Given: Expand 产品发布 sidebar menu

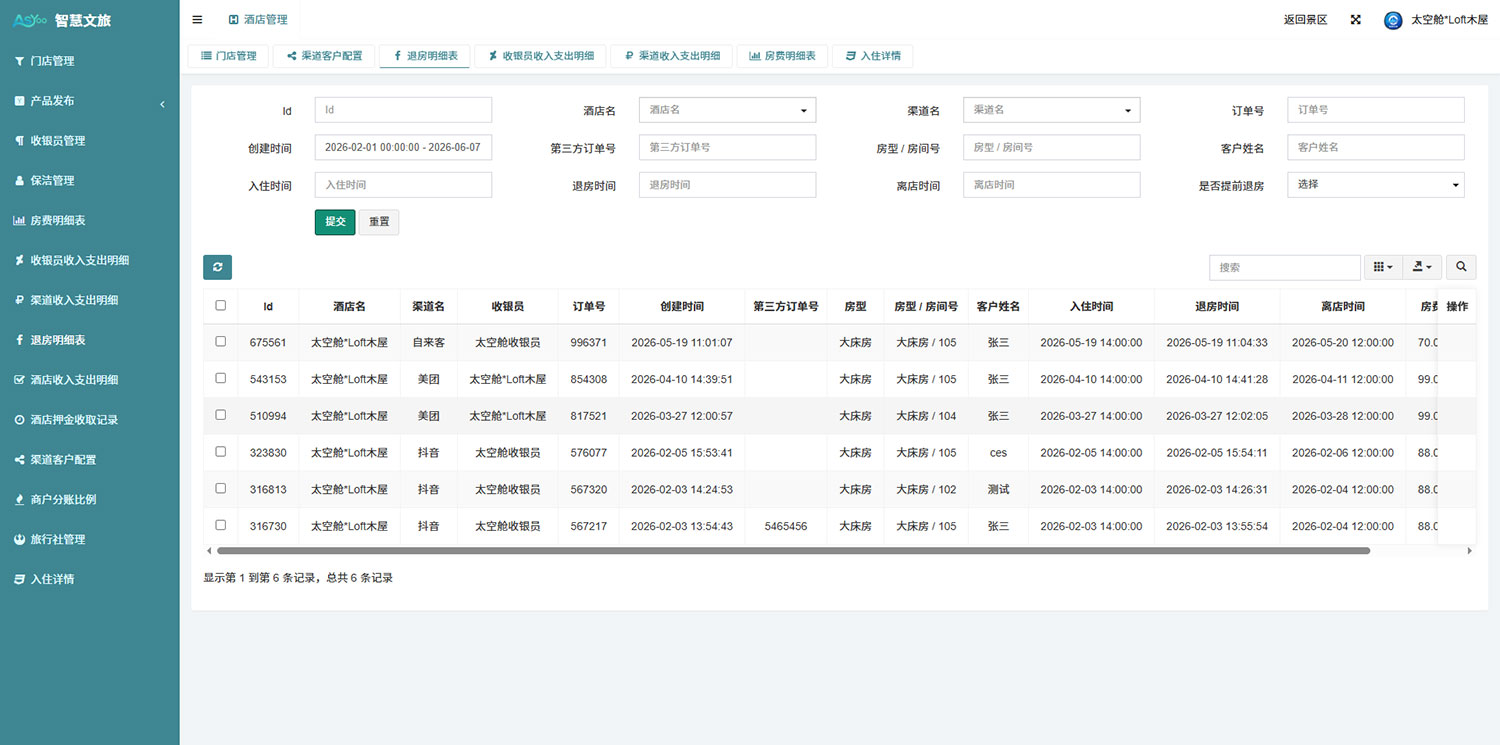Looking at the screenshot, I should tap(90, 101).
